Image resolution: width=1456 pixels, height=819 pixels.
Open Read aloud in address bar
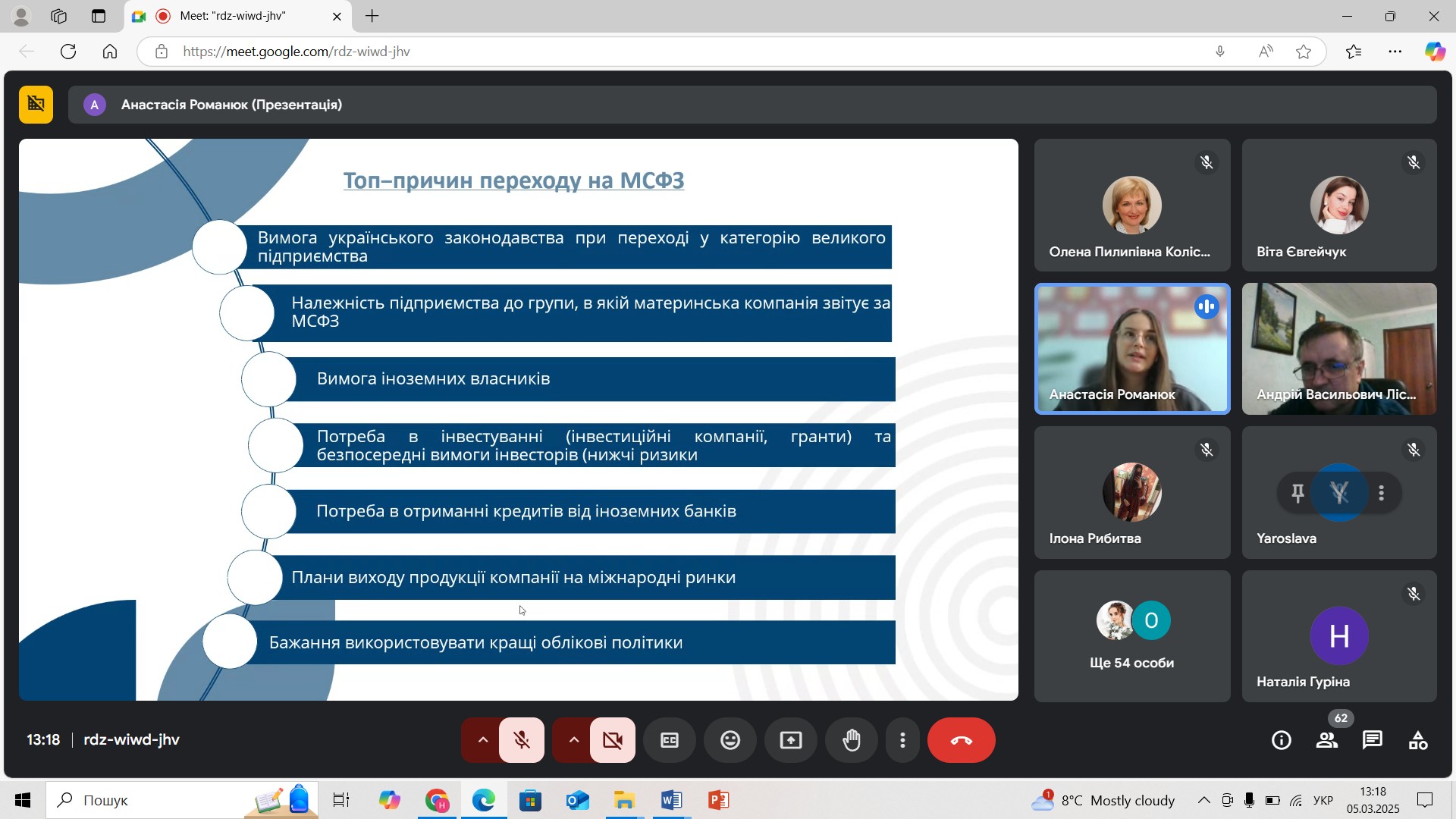tap(1266, 52)
